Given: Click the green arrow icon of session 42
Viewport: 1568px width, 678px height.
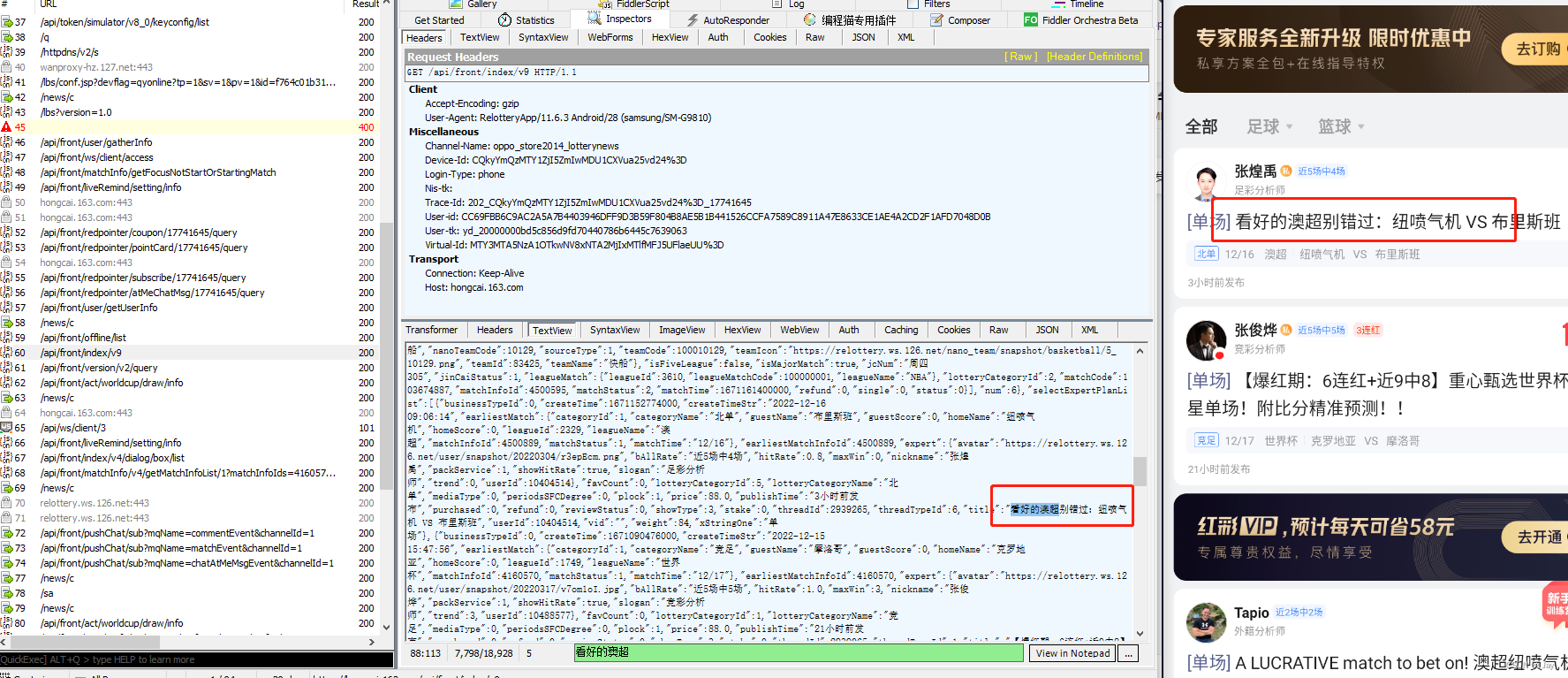Looking at the screenshot, I should click(x=6, y=97).
